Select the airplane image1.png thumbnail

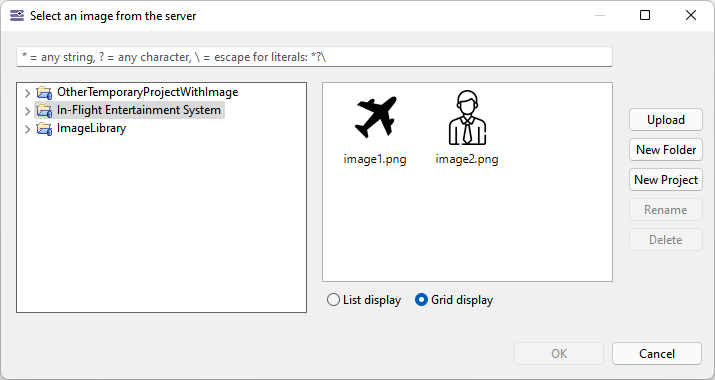[x=375, y=117]
